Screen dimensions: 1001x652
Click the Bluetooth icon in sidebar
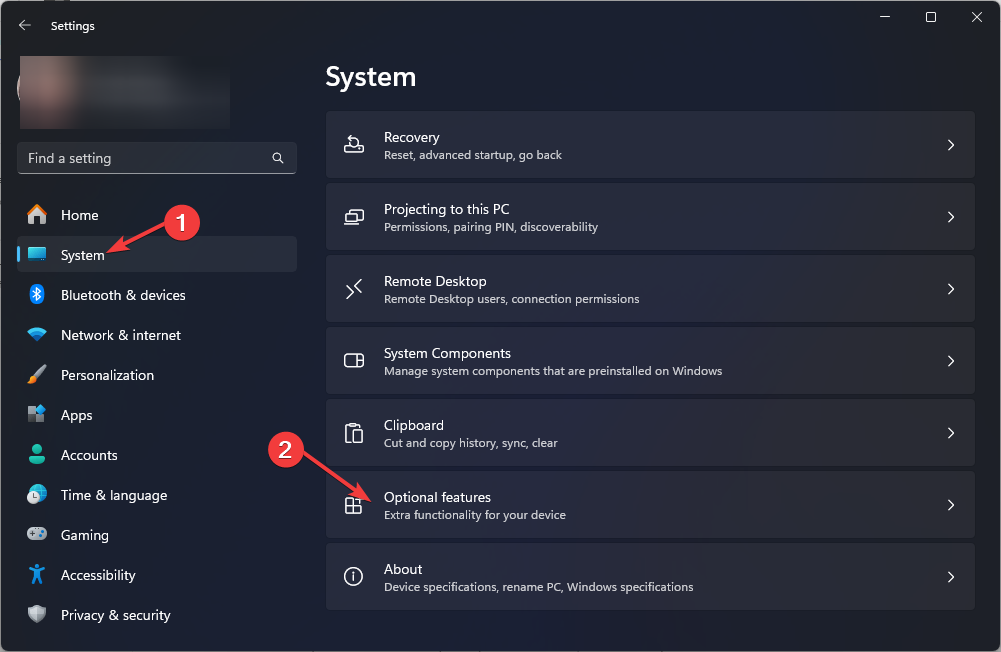(37, 295)
